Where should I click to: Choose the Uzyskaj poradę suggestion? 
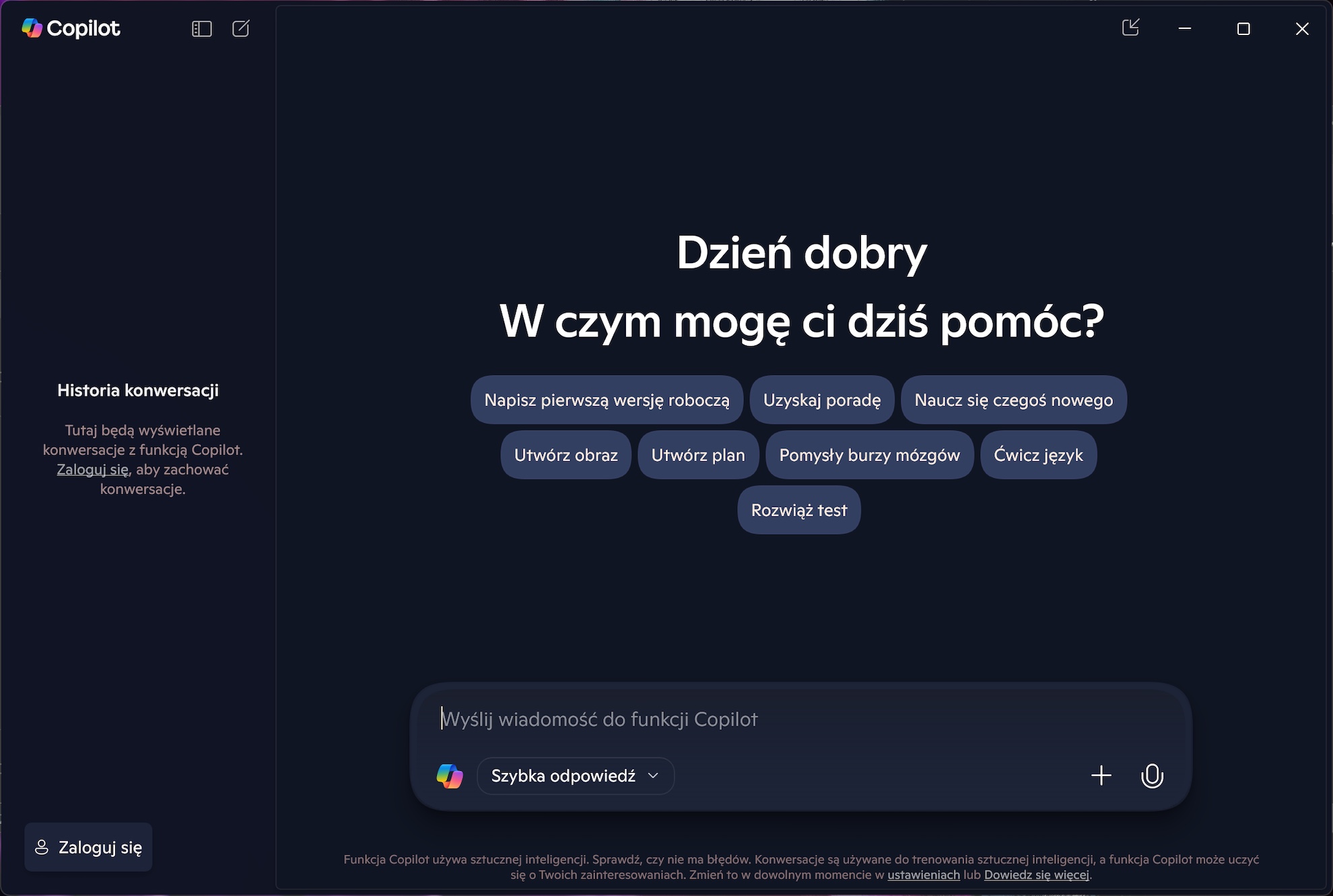click(822, 400)
